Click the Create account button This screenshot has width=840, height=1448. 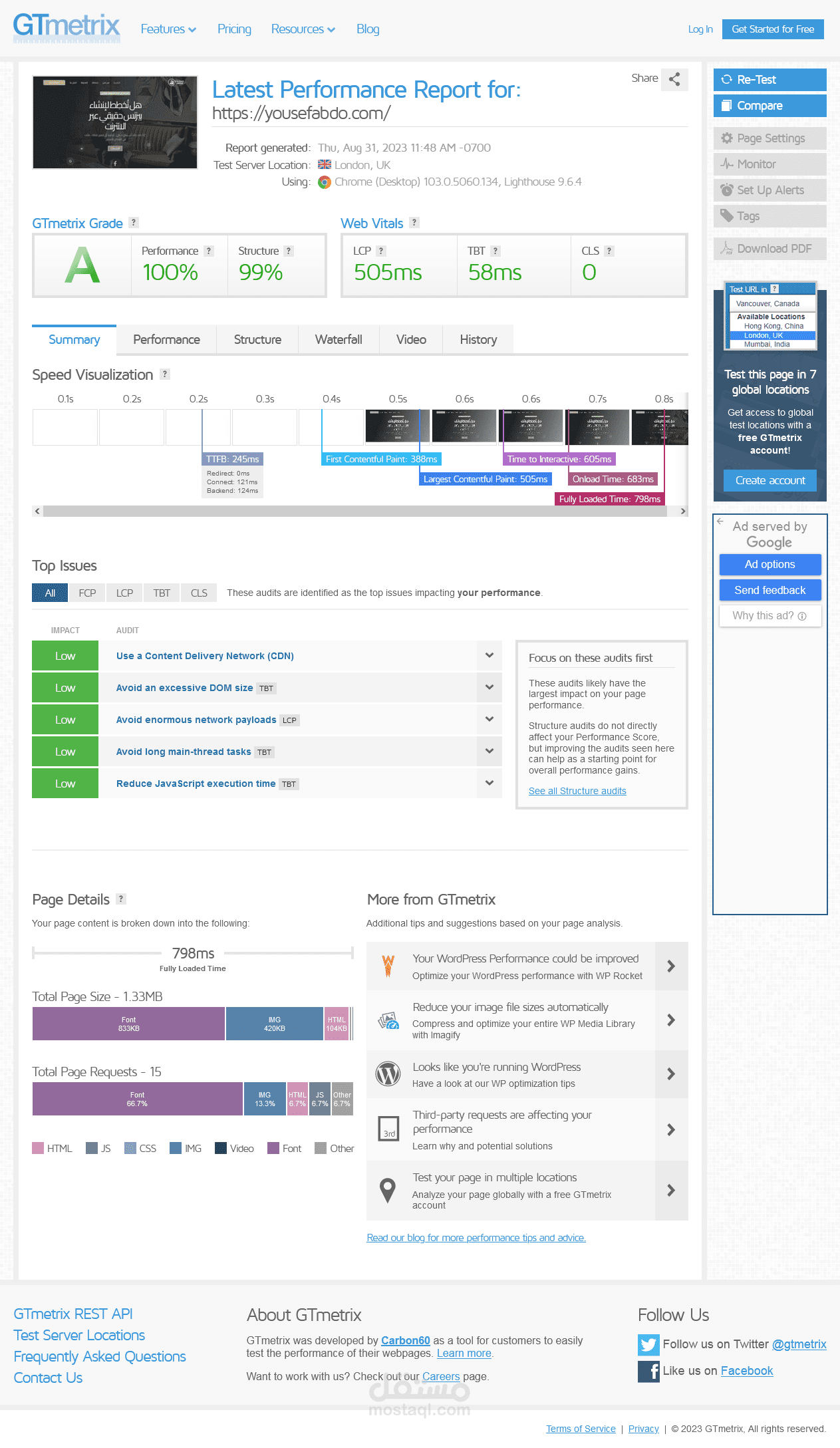[770, 480]
